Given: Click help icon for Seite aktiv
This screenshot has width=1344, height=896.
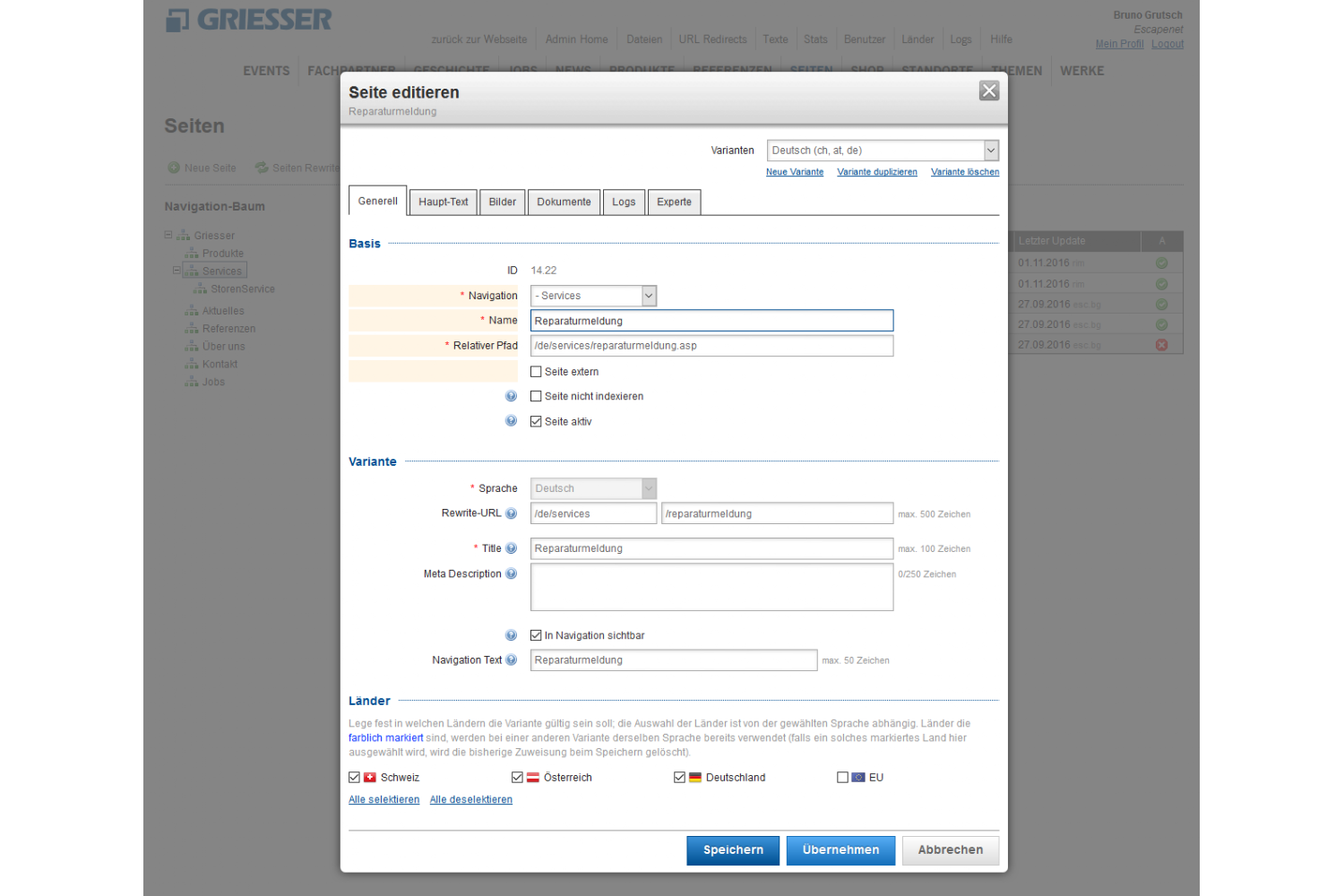Looking at the screenshot, I should click(511, 421).
